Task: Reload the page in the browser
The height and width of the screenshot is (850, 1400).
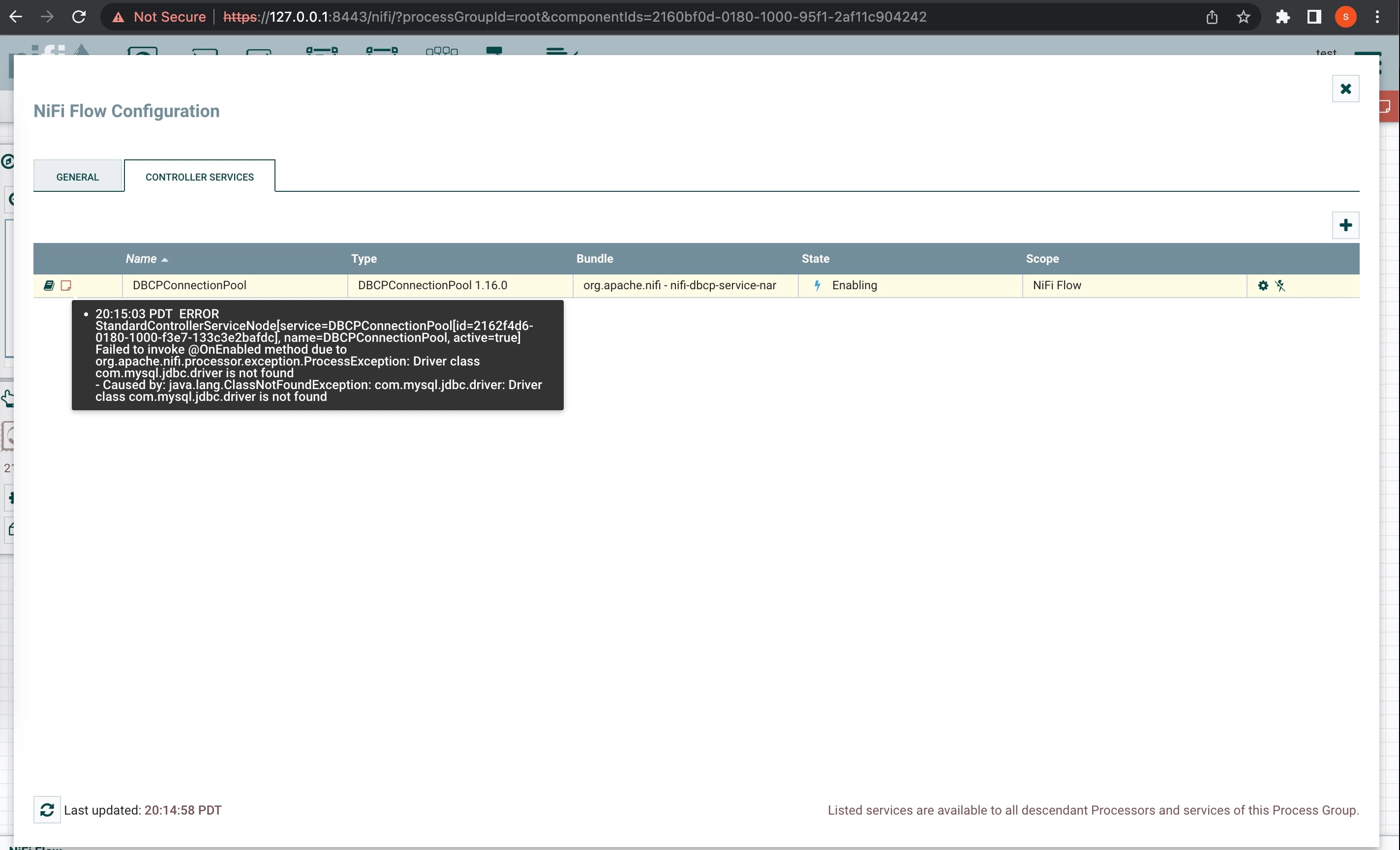Action: click(79, 17)
